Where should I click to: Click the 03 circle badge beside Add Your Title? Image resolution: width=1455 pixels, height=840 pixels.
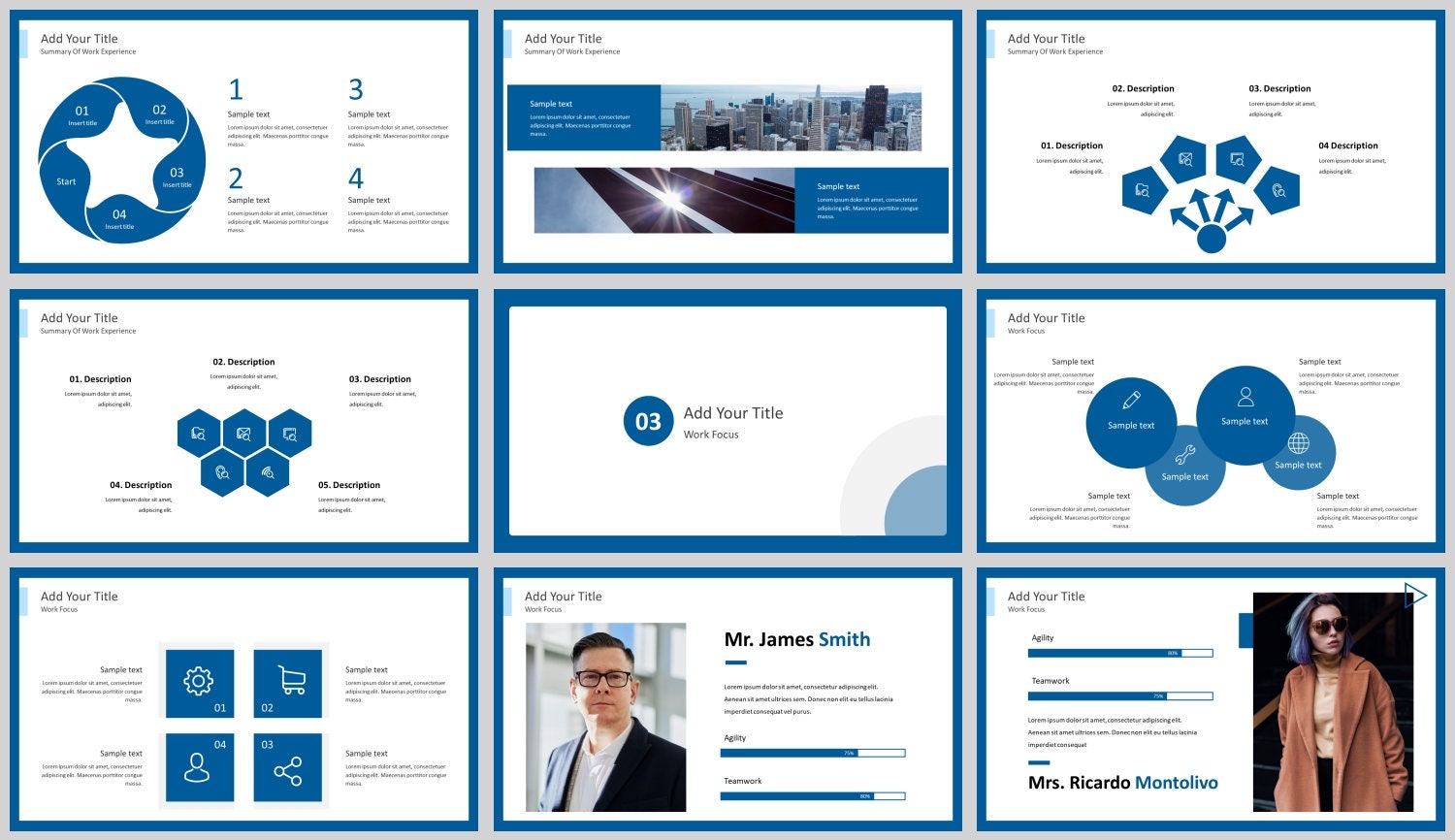coord(648,421)
